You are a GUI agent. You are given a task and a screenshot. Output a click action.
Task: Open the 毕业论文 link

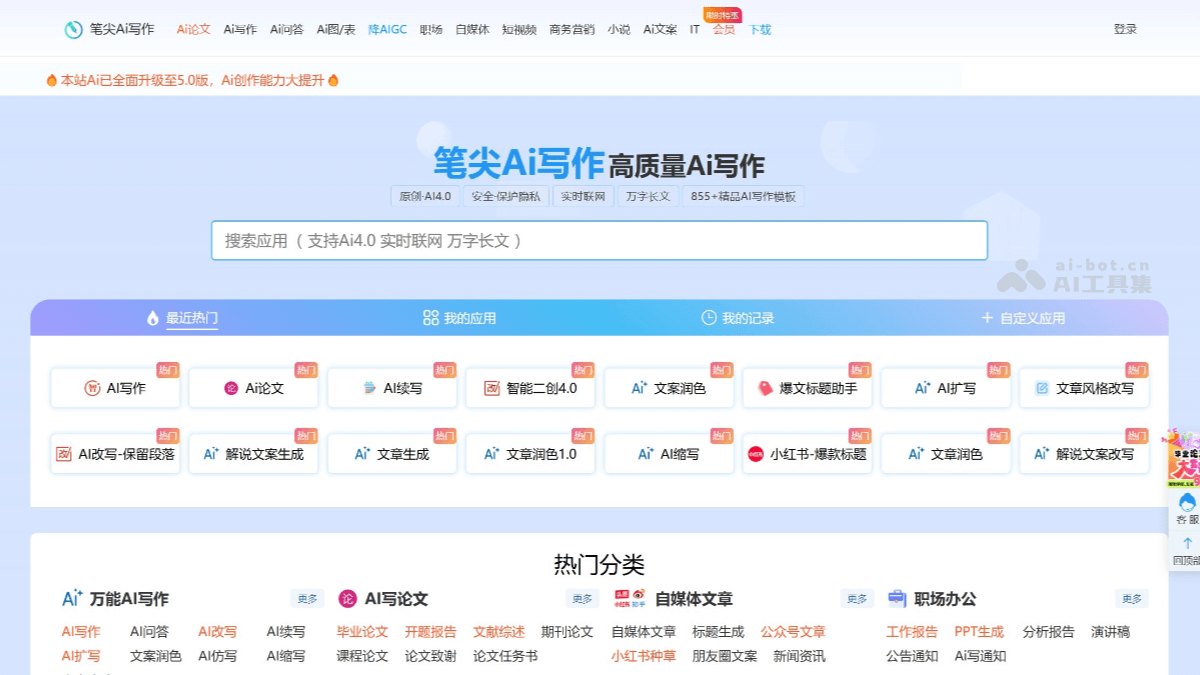(362, 632)
